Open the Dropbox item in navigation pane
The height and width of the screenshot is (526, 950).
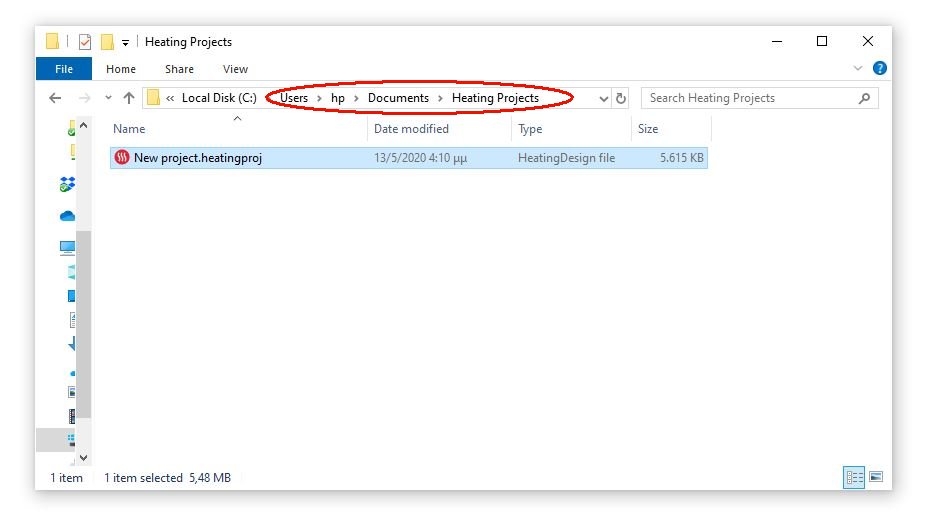pos(68,185)
